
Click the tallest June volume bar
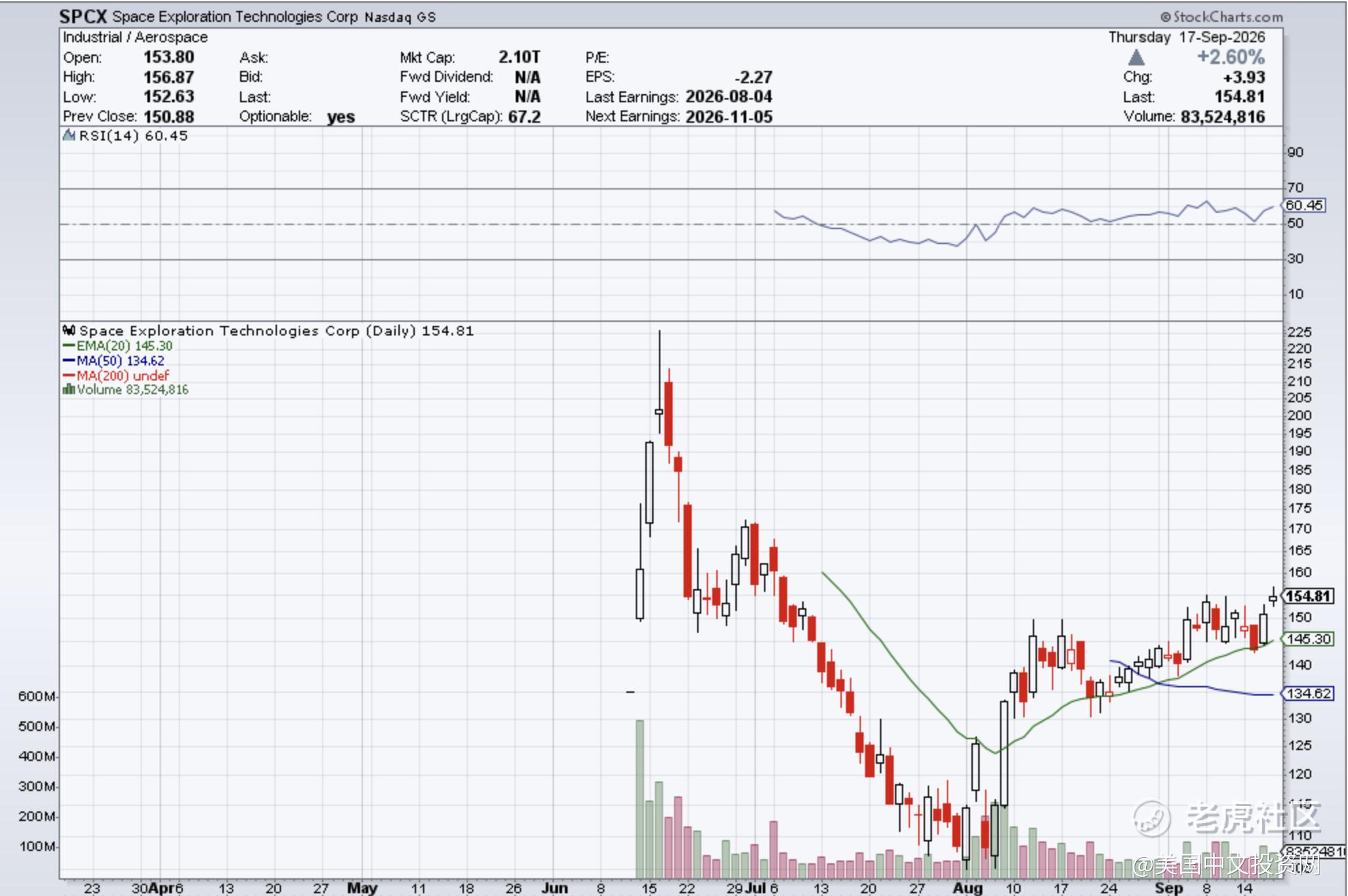[640, 799]
